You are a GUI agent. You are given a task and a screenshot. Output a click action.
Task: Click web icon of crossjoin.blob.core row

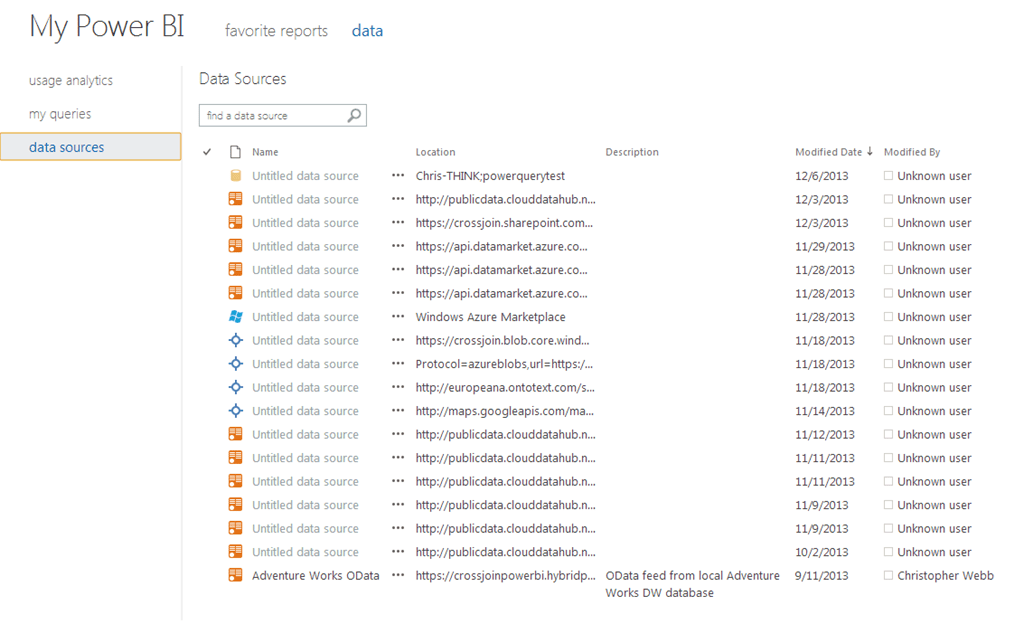coord(236,340)
